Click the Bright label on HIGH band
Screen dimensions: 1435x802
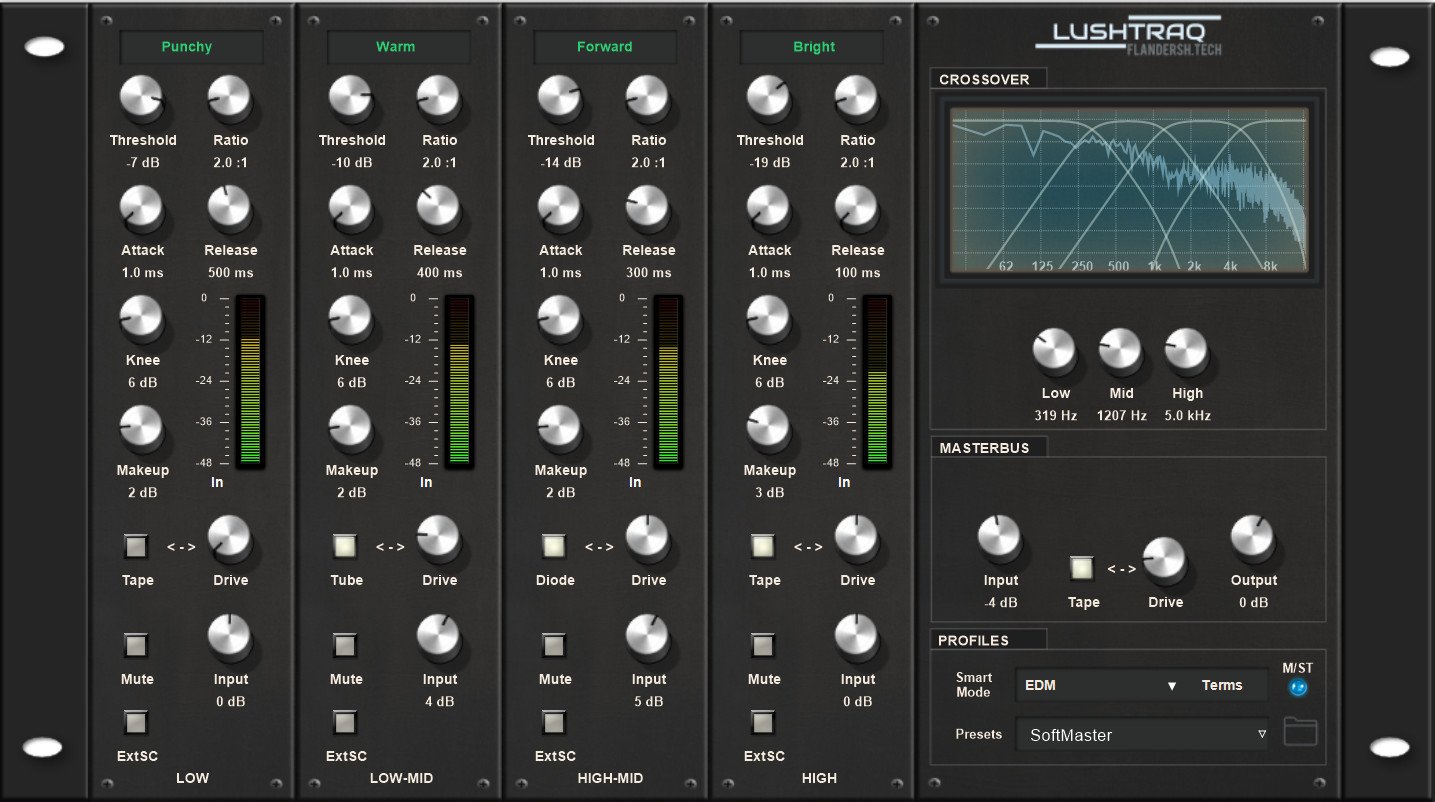tap(814, 47)
